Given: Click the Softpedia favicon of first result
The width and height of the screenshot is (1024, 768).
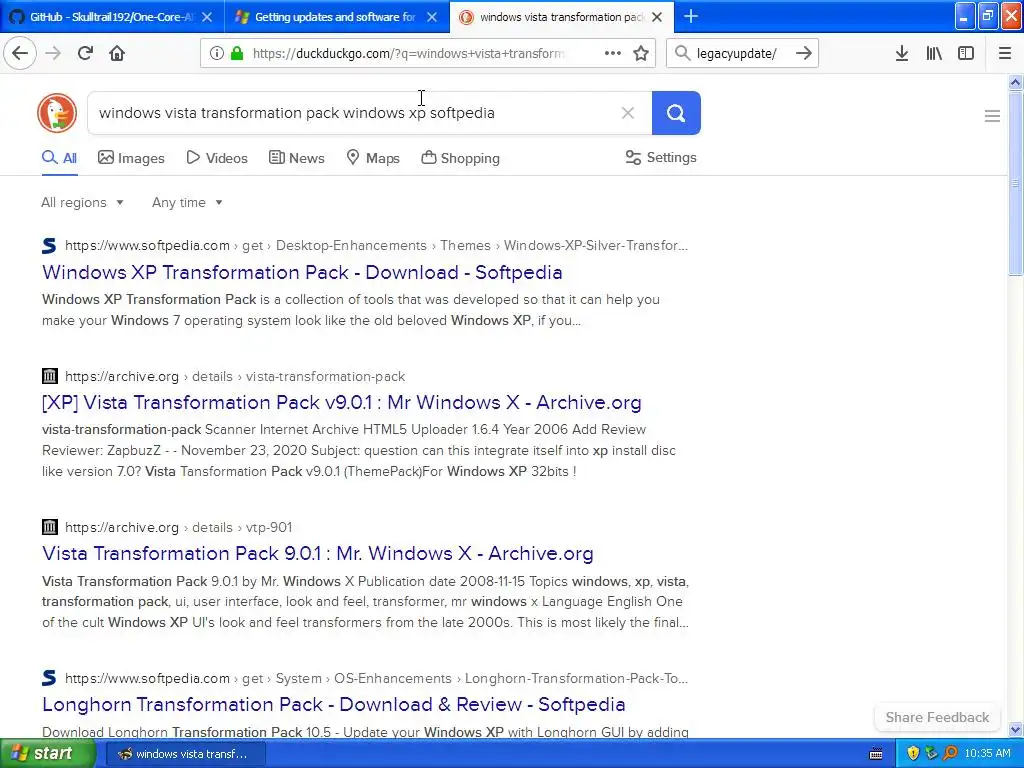Looking at the screenshot, I should (49, 246).
